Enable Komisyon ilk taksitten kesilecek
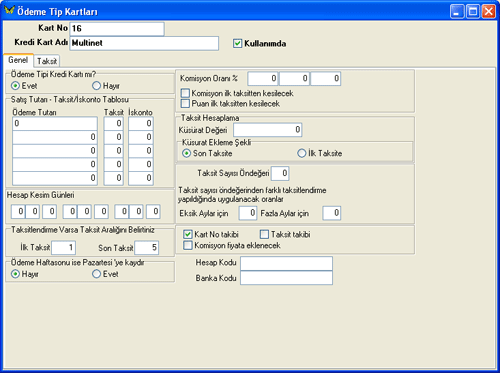Viewport: 500px width, 373px height. pyautogui.click(x=185, y=93)
